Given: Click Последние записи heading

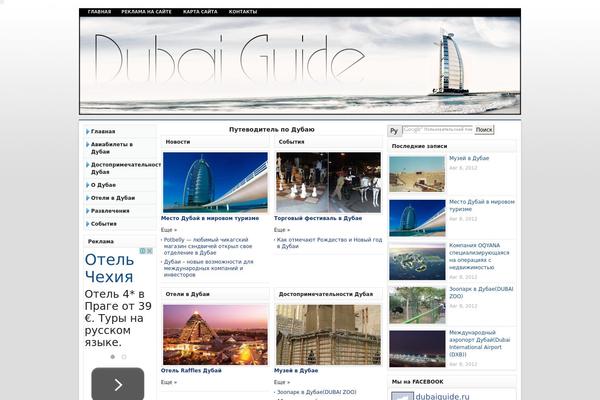Looking at the screenshot, I should click(x=419, y=146).
